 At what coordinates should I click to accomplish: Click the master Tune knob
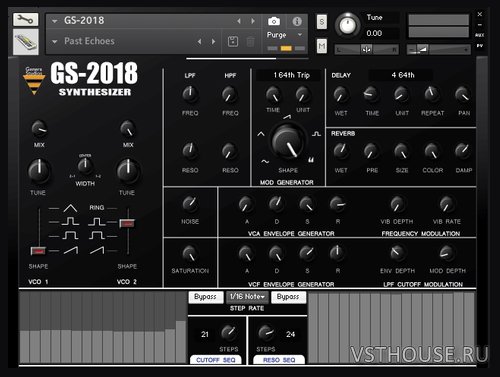(x=347, y=25)
